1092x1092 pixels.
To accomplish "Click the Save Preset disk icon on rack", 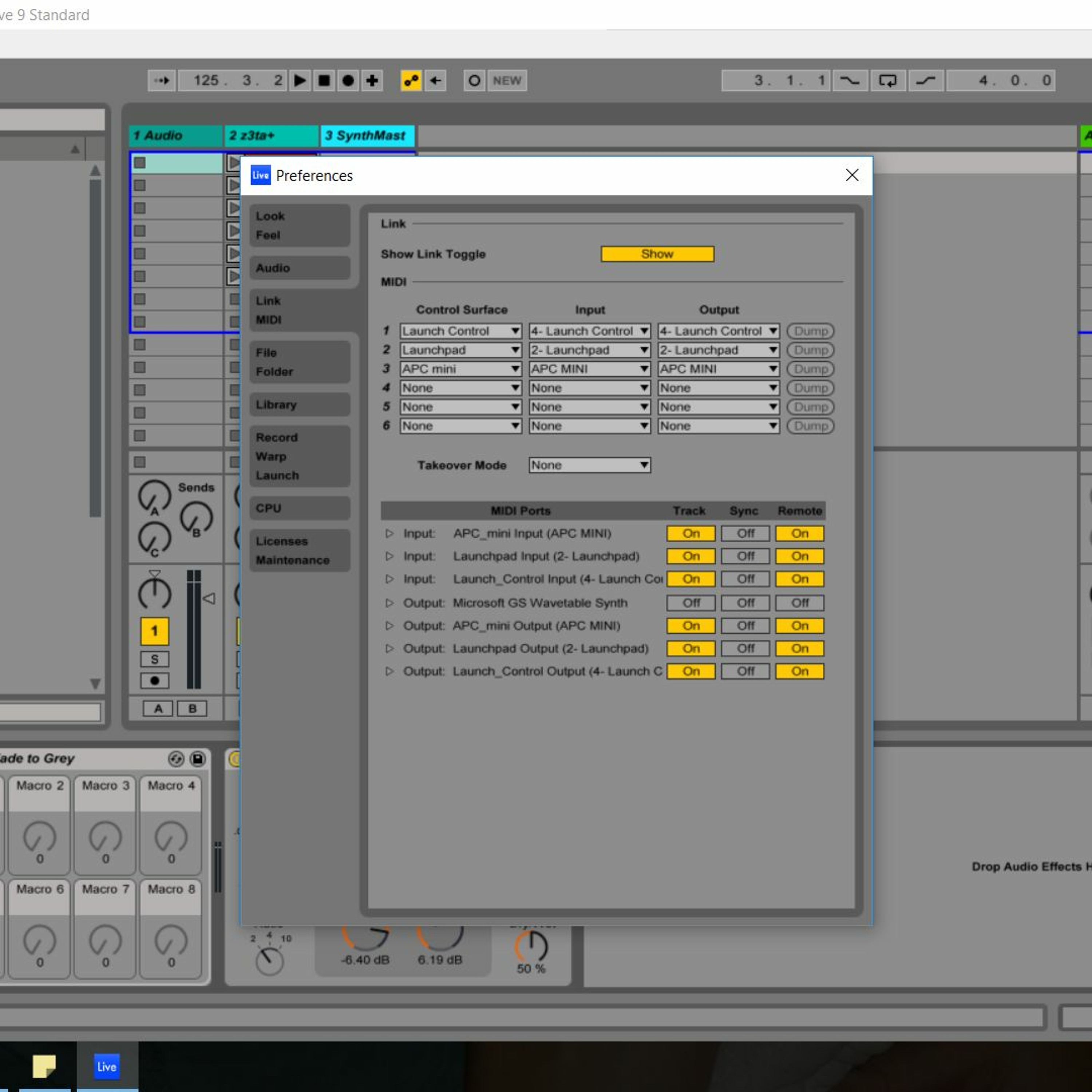I will (x=197, y=759).
